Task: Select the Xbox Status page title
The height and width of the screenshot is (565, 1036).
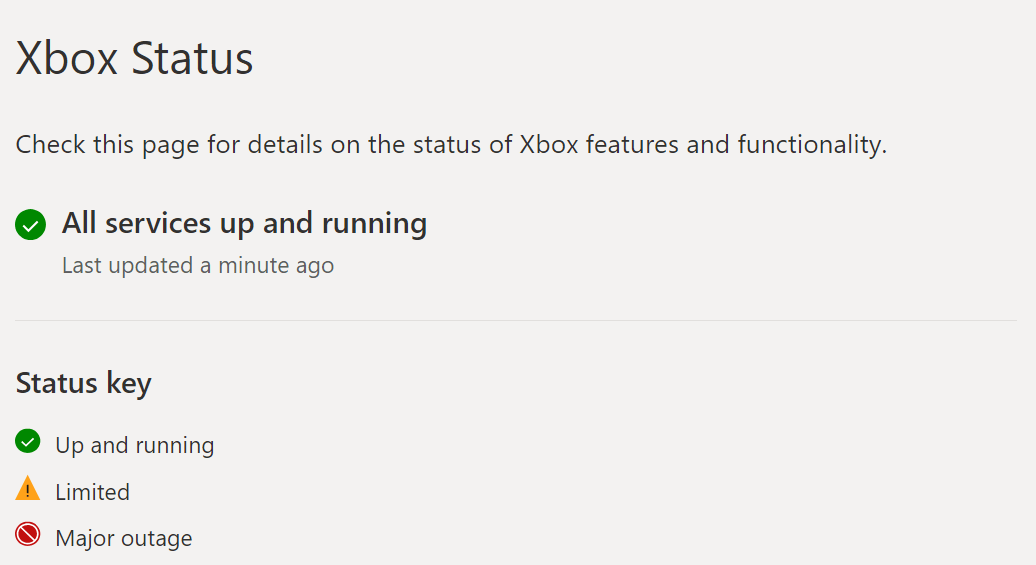Action: 134,58
